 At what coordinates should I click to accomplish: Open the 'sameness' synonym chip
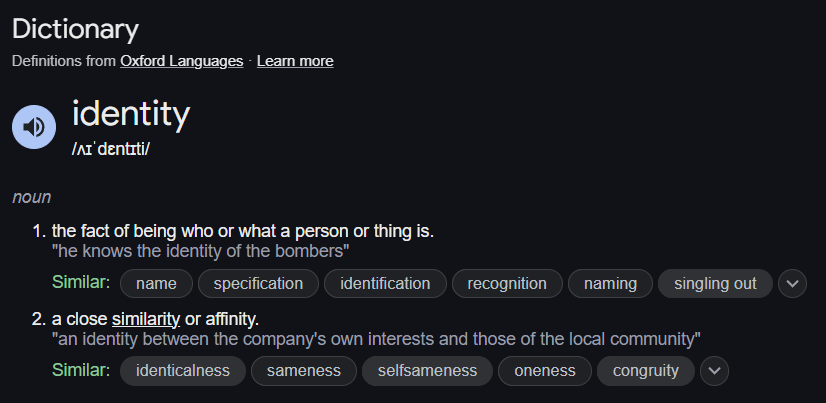pyautogui.click(x=304, y=371)
